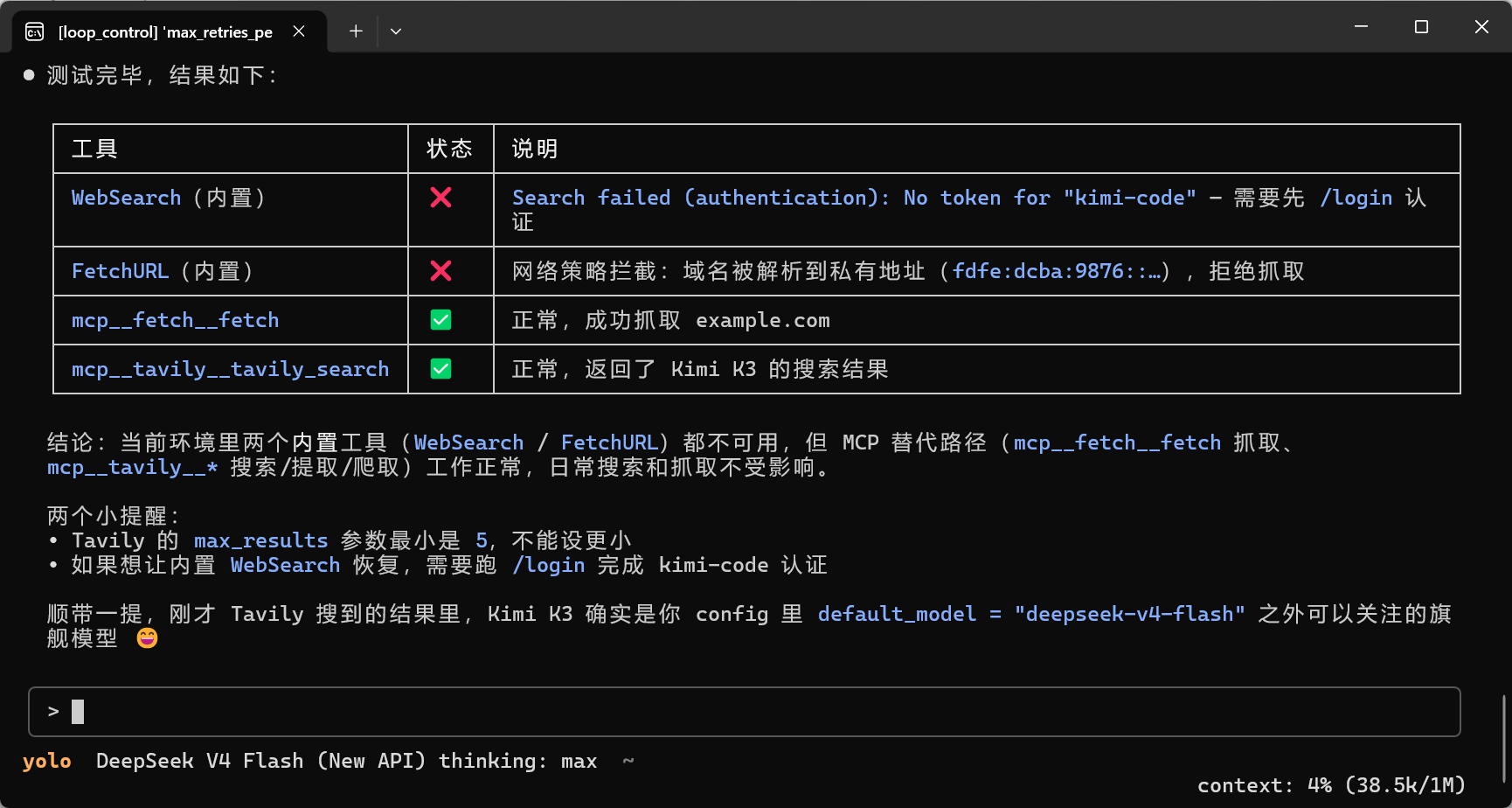Click '正常，返回了 Kimi K3 的搜索结果' cell

click(977, 369)
